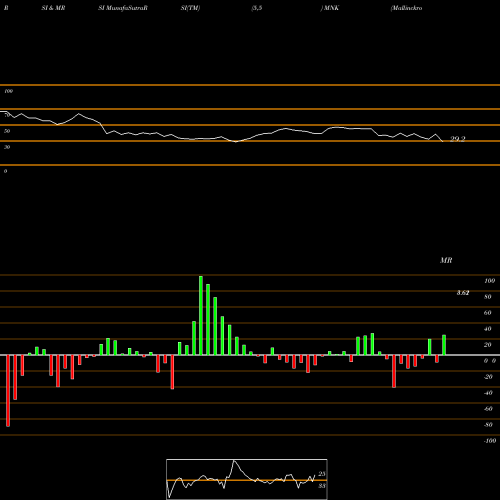This screenshot has width=500, height=500.
Task: Click the 'Mallinckro' company name text
Action: (x=407, y=8)
